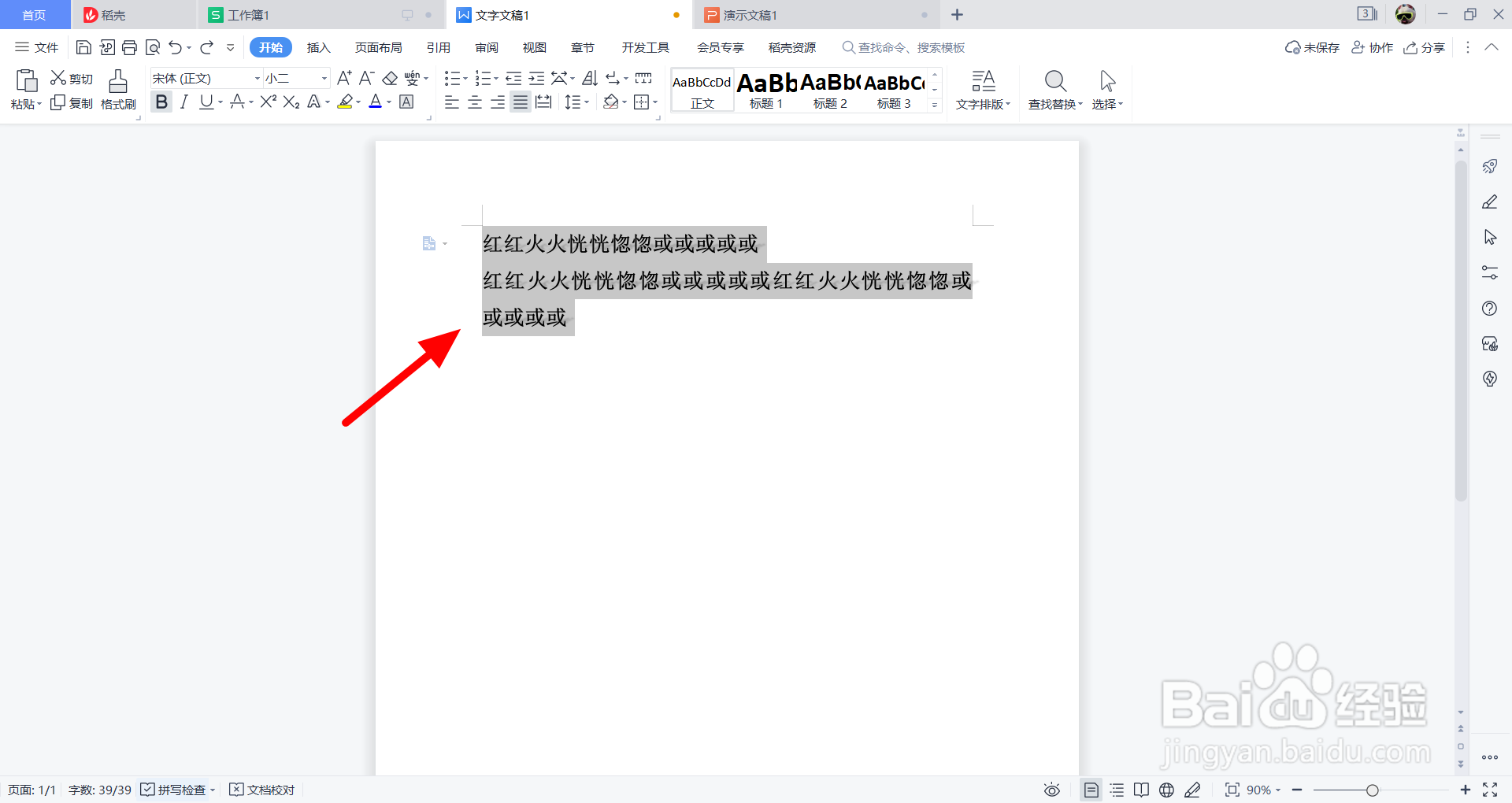Click the Paste clipboard icon
1512x803 pixels.
(x=26, y=80)
